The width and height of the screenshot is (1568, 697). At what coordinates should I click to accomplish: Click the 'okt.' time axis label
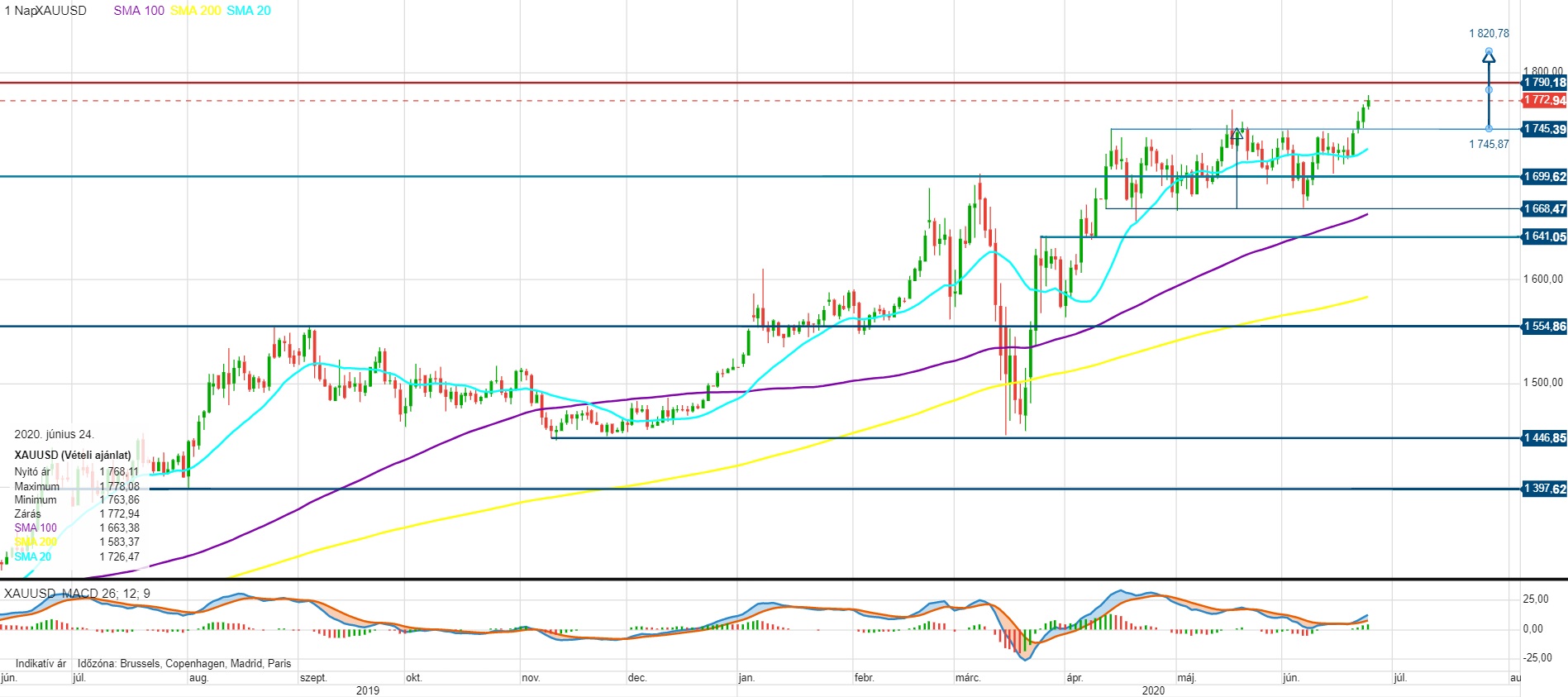[414, 678]
